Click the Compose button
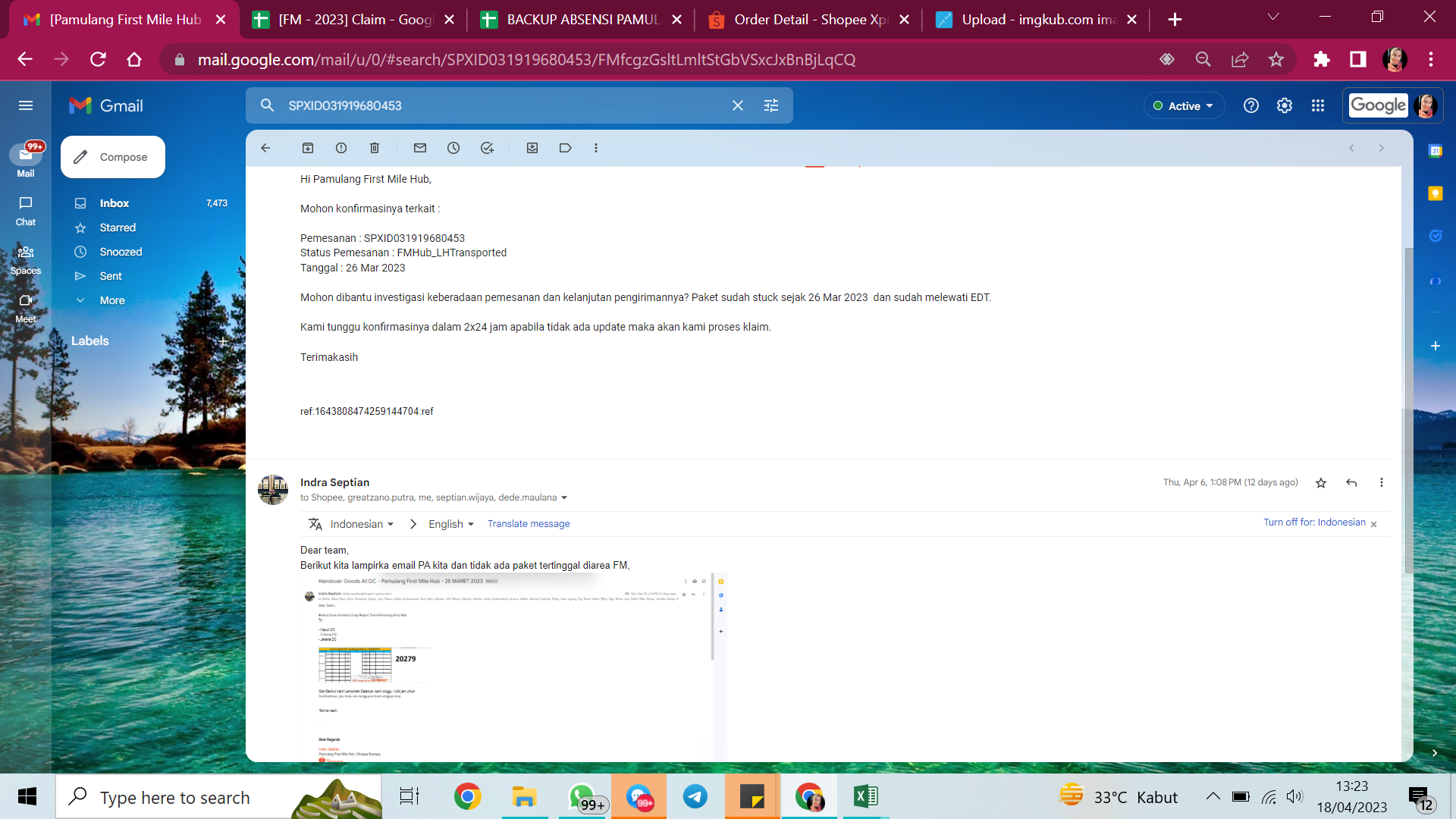 [113, 157]
